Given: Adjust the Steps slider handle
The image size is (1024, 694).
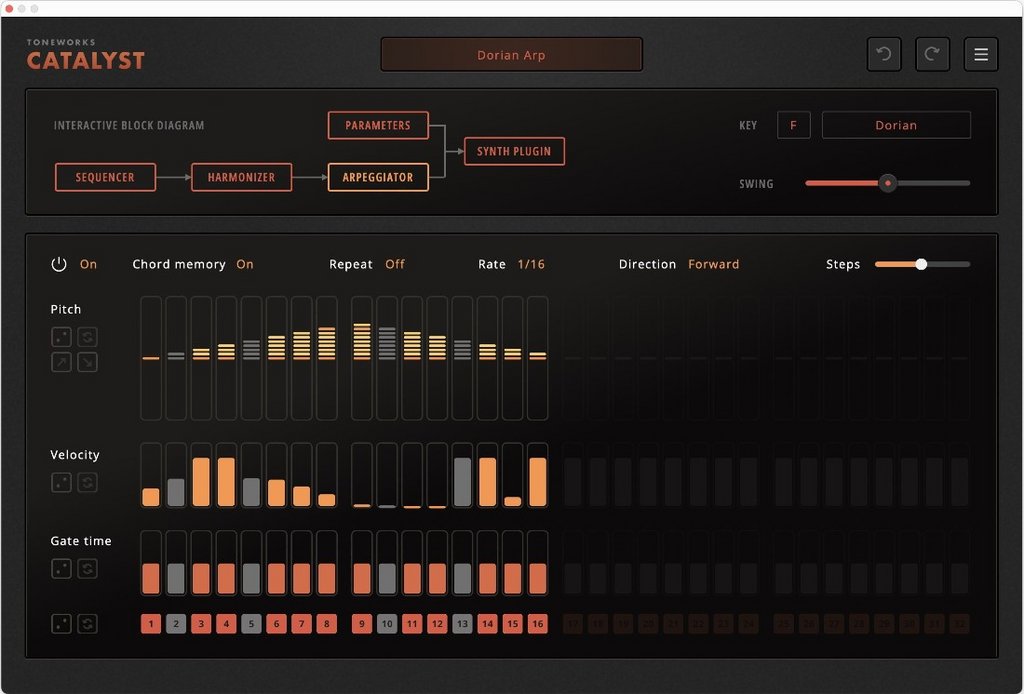Looking at the screenshot, I should tap(921, 264).
